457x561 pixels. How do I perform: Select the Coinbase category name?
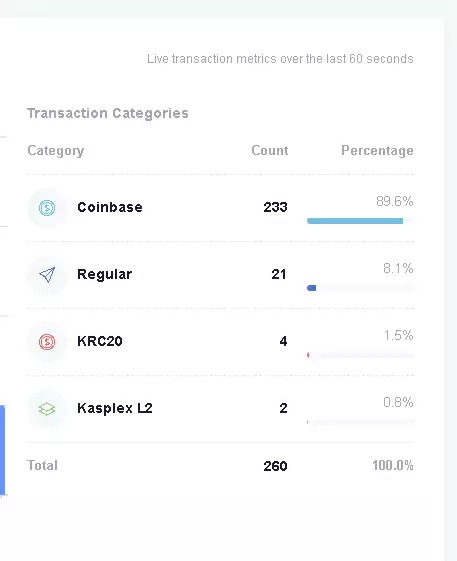coord(110,207)
